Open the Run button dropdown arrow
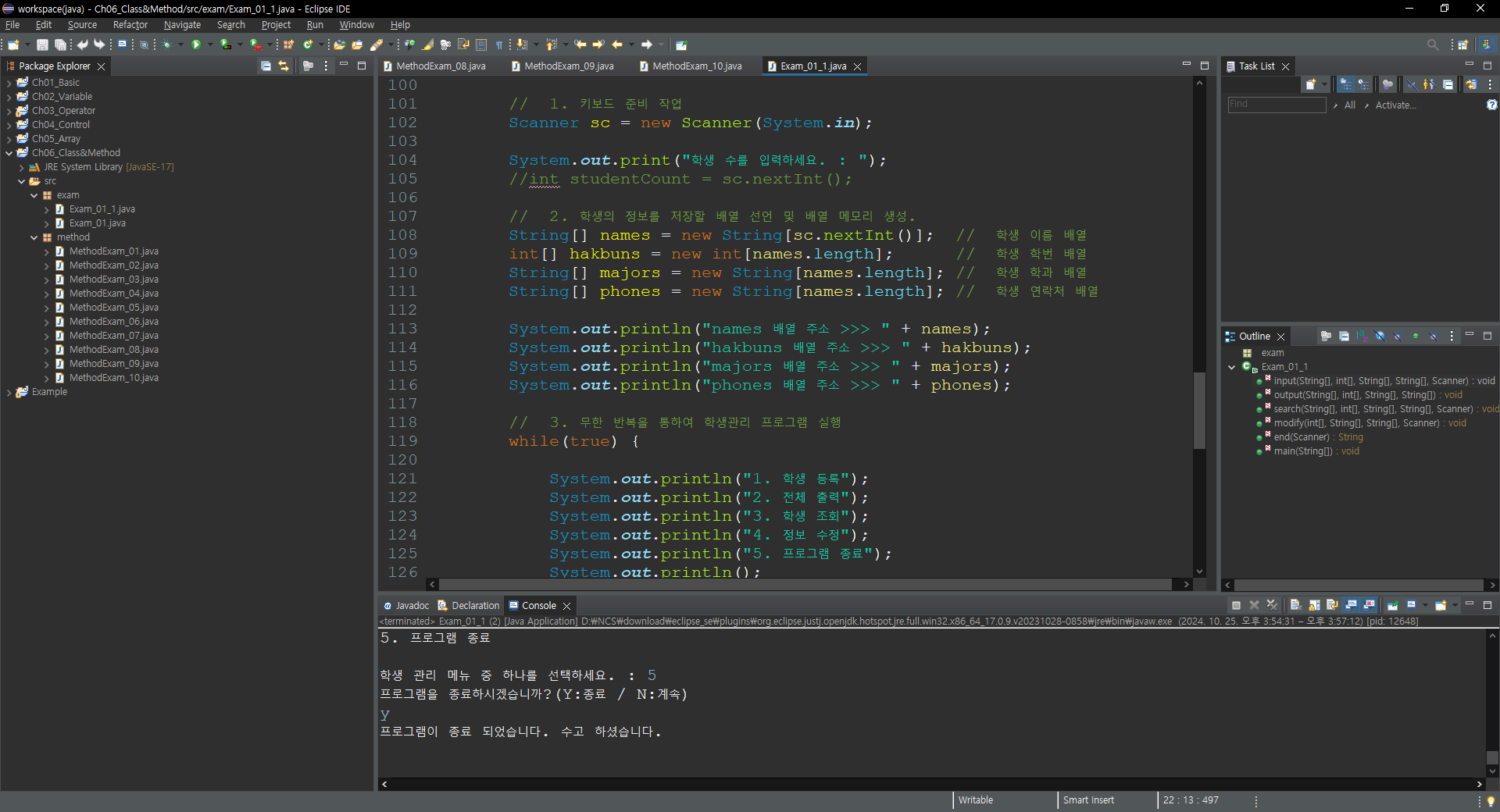 click(x=210, y=45)
